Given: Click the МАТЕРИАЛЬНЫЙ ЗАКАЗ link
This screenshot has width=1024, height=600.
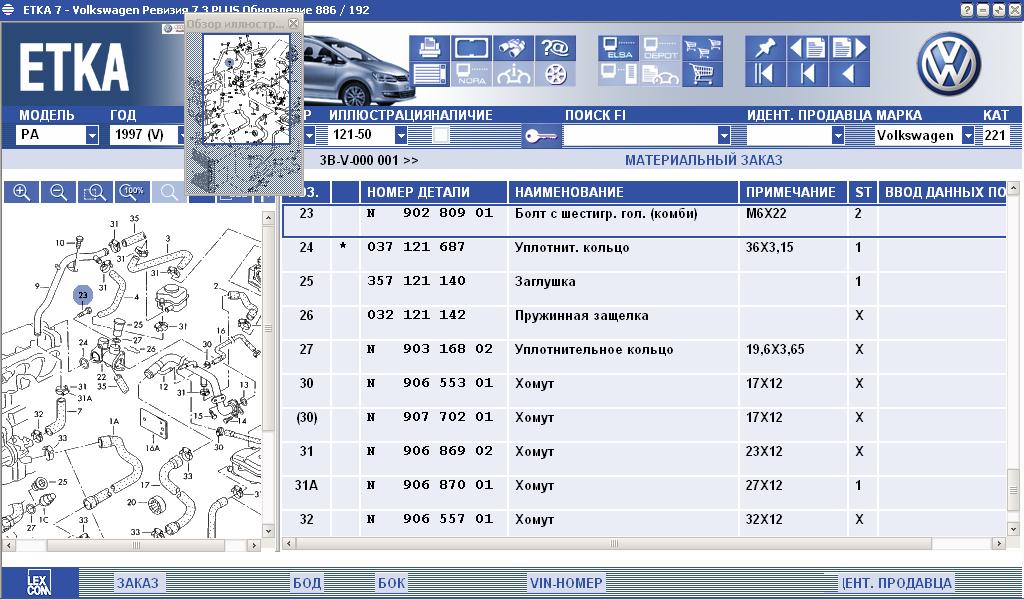Looking at the screenshot, I should 703,160.
